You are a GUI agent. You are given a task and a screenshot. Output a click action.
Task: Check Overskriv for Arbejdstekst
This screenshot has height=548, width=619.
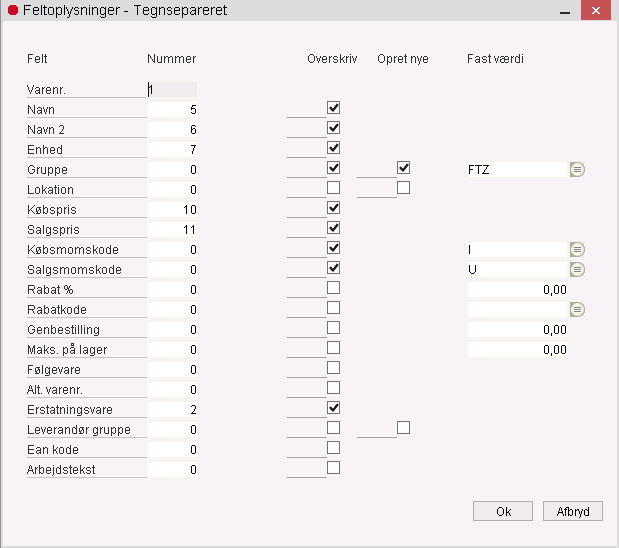pos(334,468)
